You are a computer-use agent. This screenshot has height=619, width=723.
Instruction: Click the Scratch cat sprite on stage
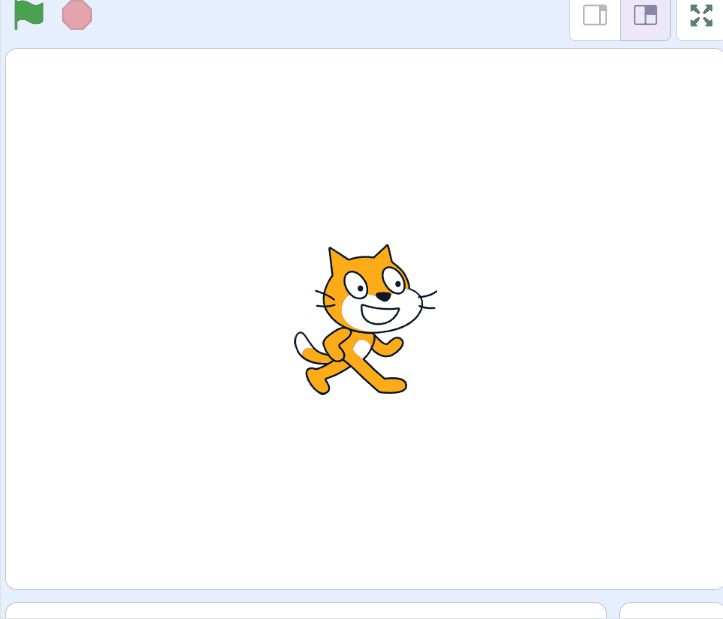pos(365,320)
